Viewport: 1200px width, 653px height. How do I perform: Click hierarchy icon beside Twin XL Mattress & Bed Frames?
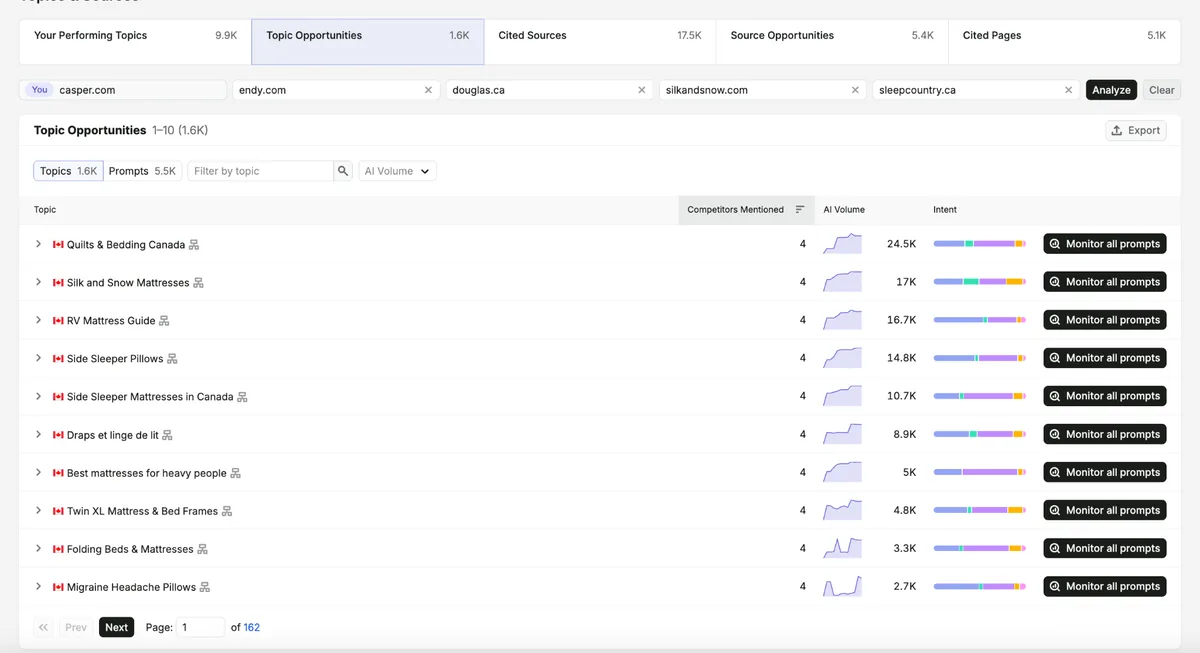coord(226,511)
